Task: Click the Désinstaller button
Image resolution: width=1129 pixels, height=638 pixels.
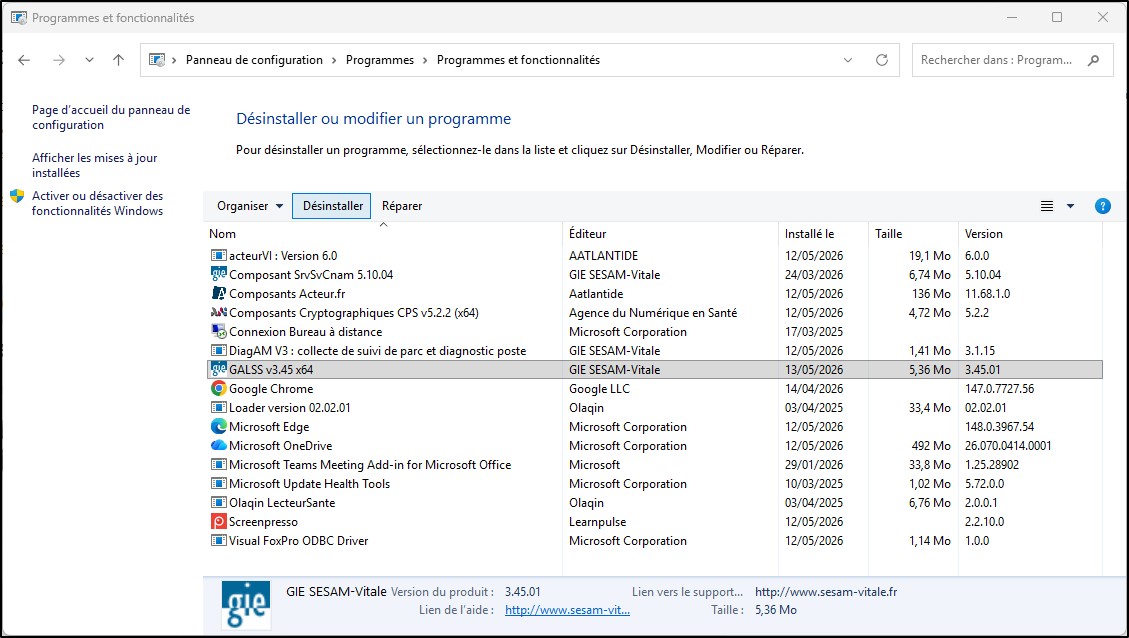Action: (x=332, y=206)
